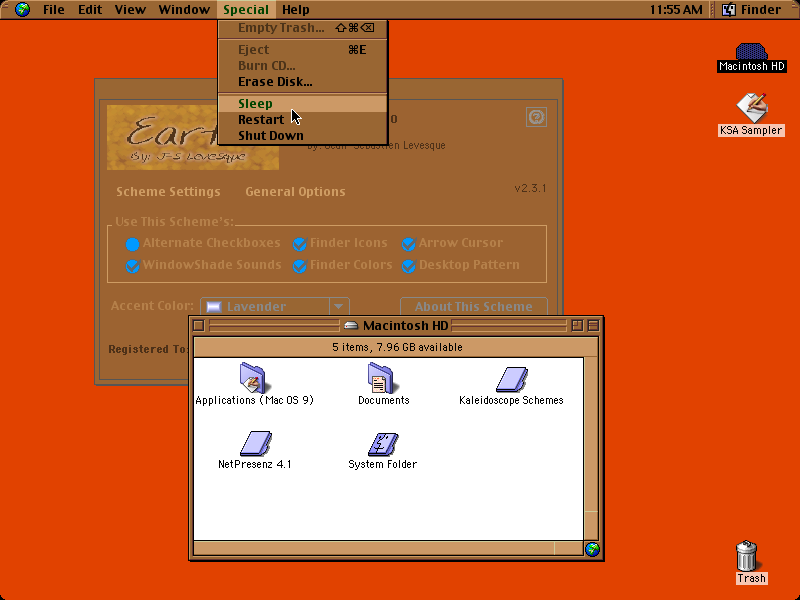Click the horizontal scrollbar of Macintosh HD window
The width and height of the screenshot is (800, 600).
389,548
